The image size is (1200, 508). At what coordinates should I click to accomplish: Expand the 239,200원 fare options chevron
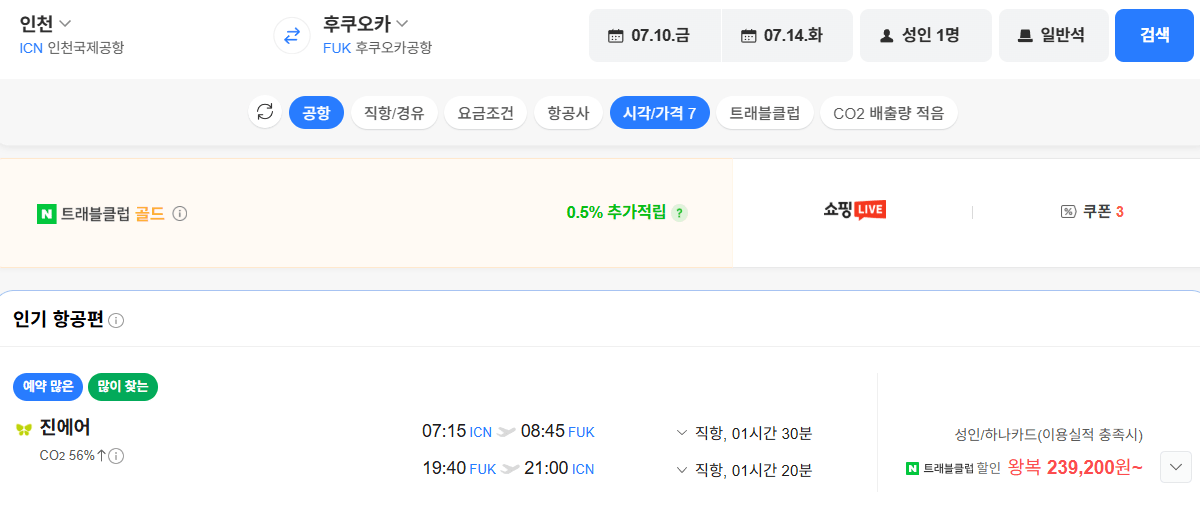pos(1176,467)
